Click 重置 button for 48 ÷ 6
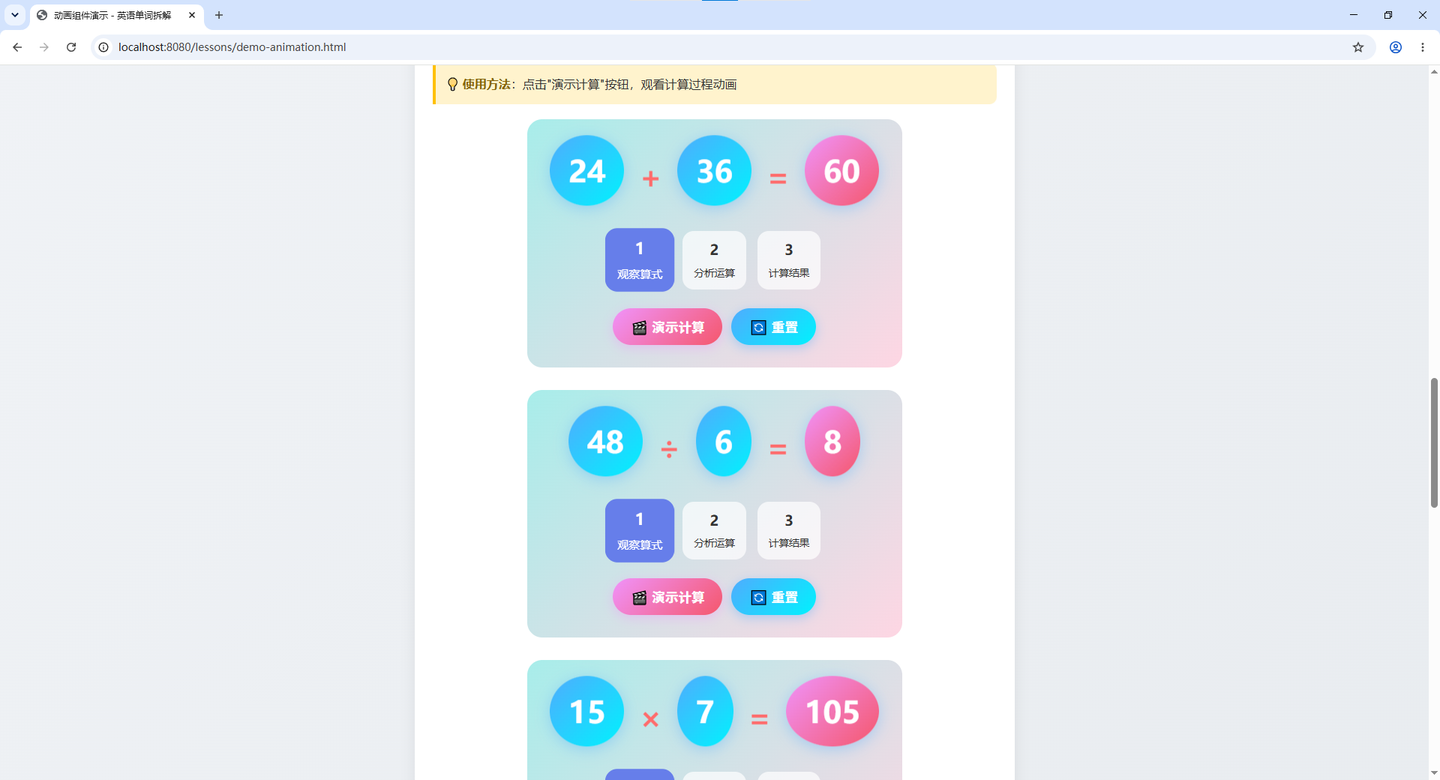Viewport: 1440px width, 780px height. pyautogui.click(x=773, y=597)
